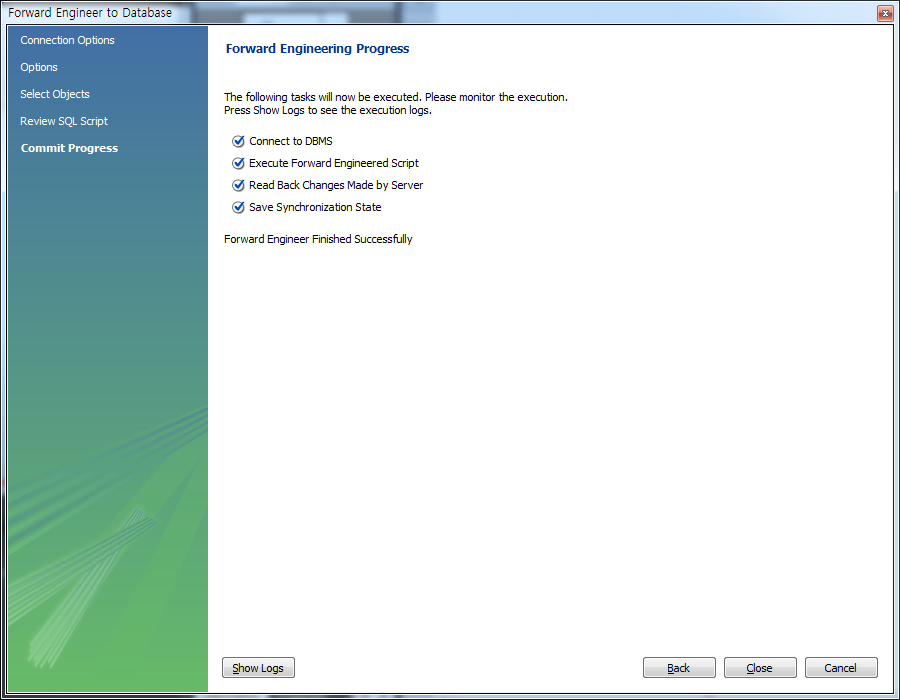Click the checkmark icon beside Connect to DBMS

coord(238,141)
